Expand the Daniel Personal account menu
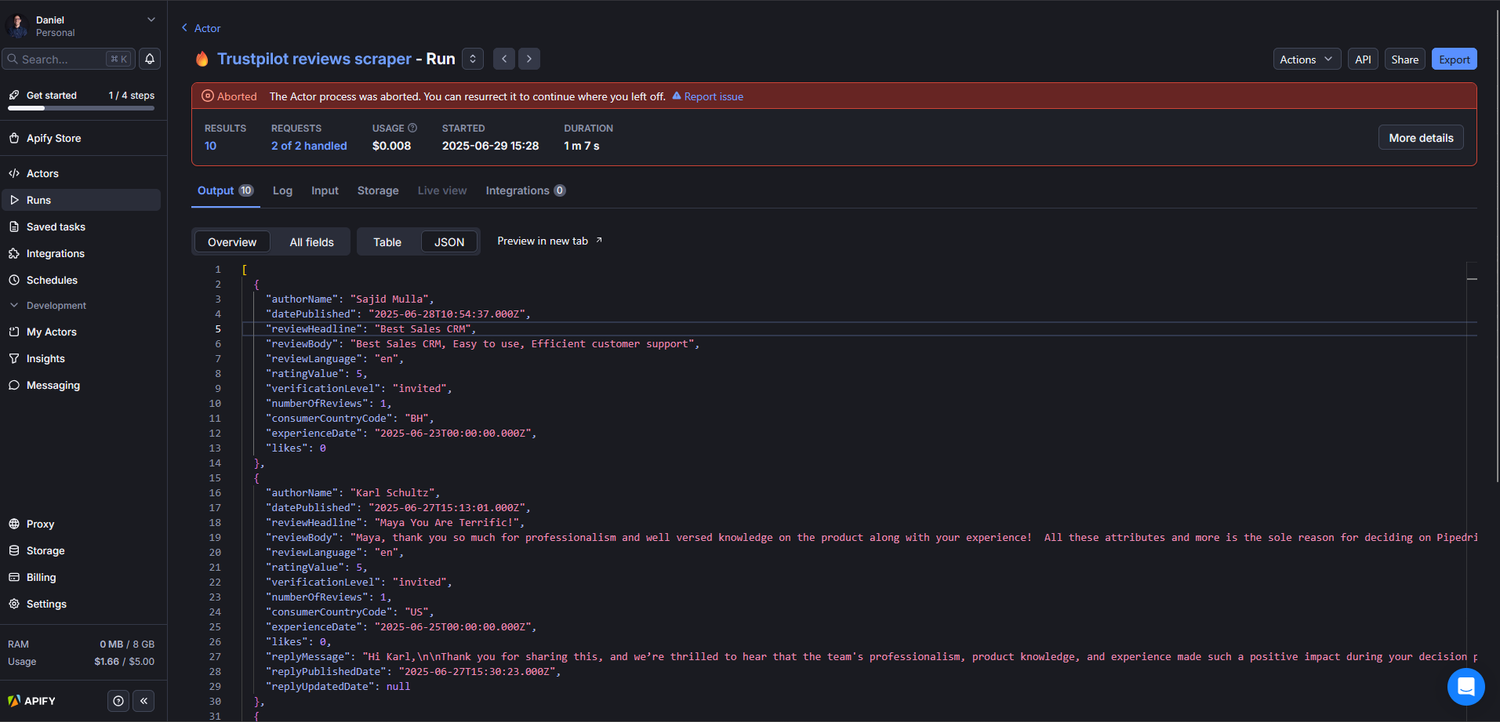 pyautogui.click(x=82, y=26)
